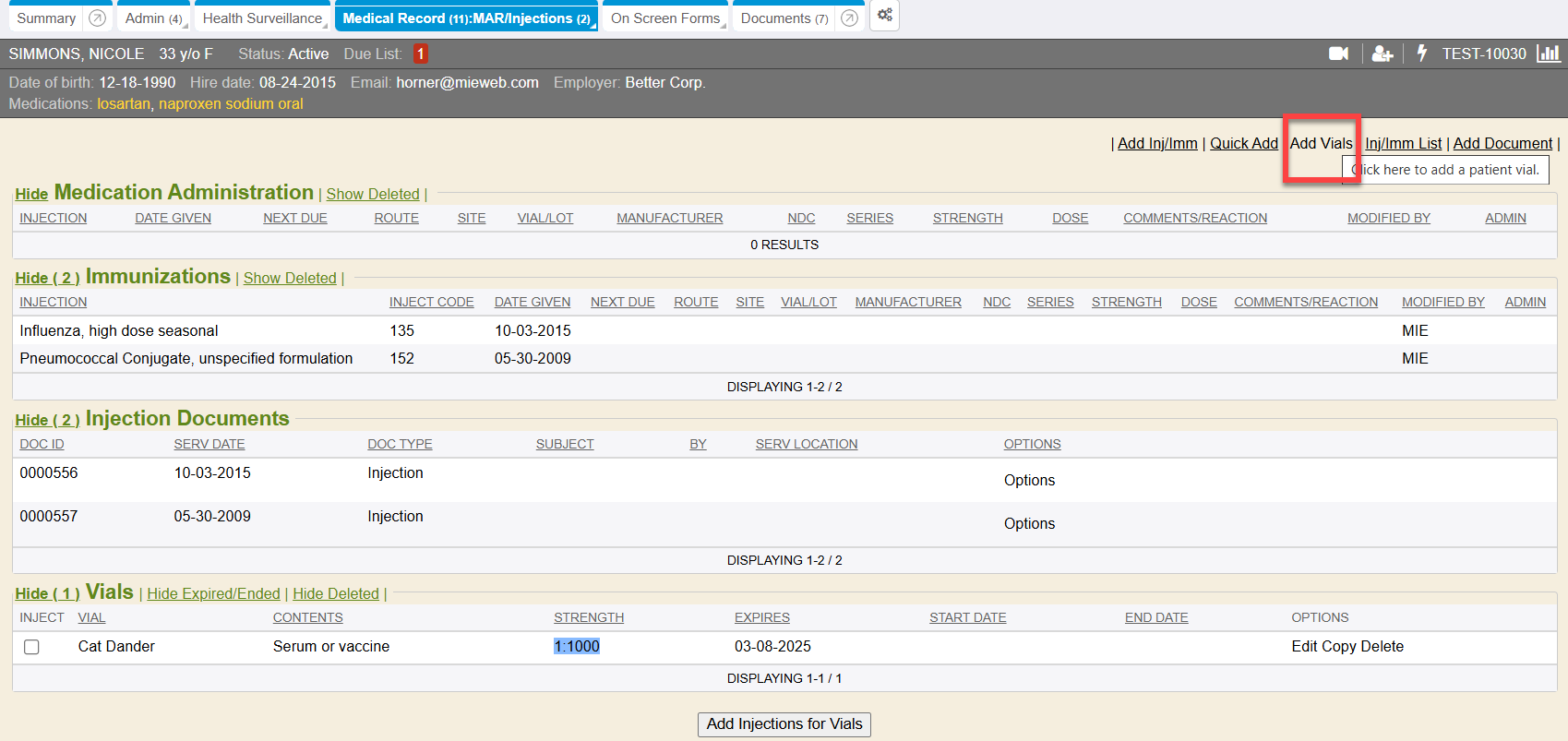Click the lightning bolt icon beside TEST-10030
This screenshot has width=1568, height=741.
click(x=1422, y=54)
